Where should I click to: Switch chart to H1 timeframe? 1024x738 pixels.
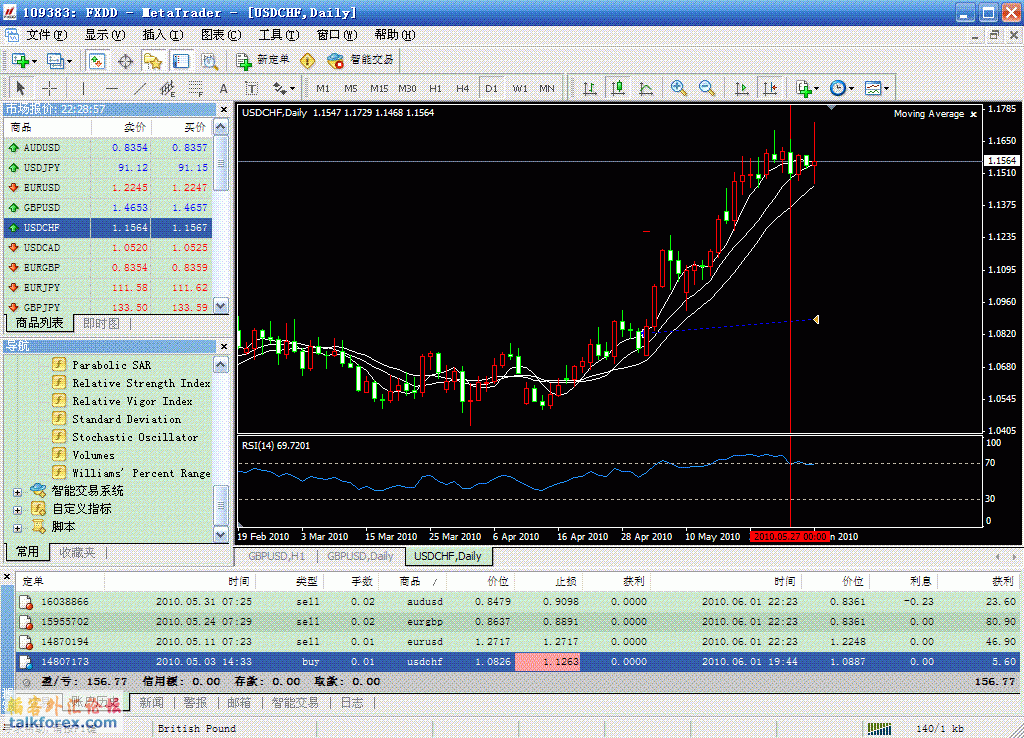(435, 88)
